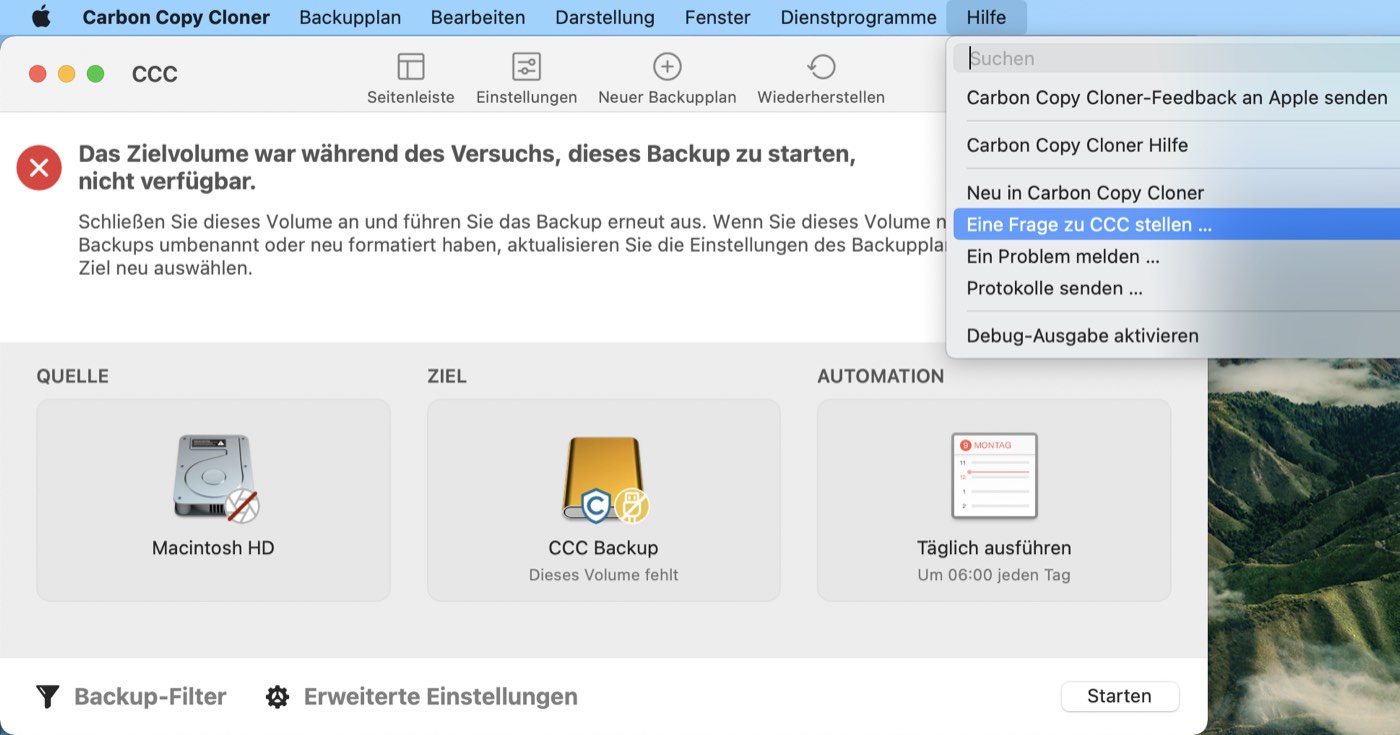The width and height of the screenshot is (1400, 735).
Task: Open the Backupplan menu
Action: point(350,17)
